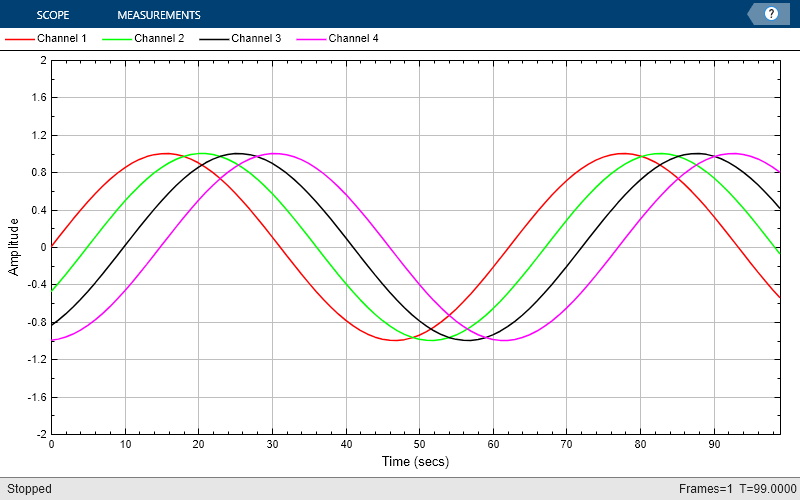Toggle visibility of Channel 1 legend entry

[62, 38]
